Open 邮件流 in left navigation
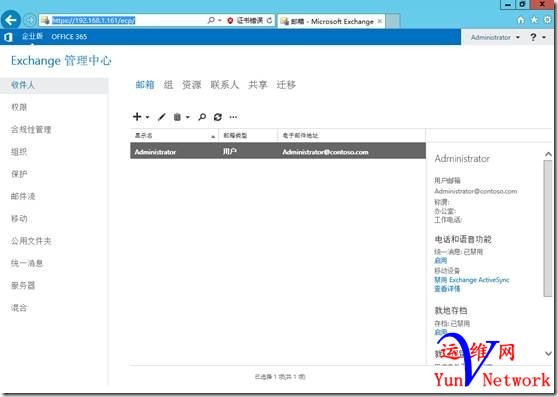558x397 pixels. [23, 196]
